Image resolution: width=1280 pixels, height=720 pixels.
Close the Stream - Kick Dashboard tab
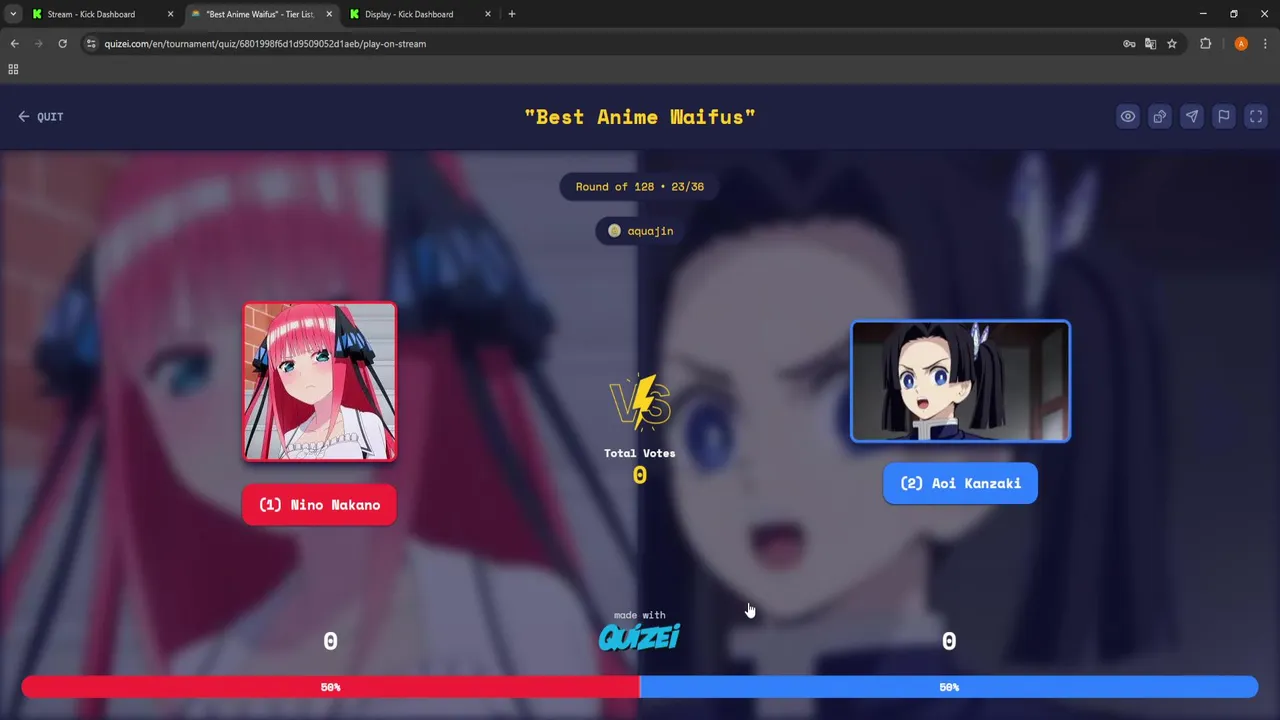(170, 14)
